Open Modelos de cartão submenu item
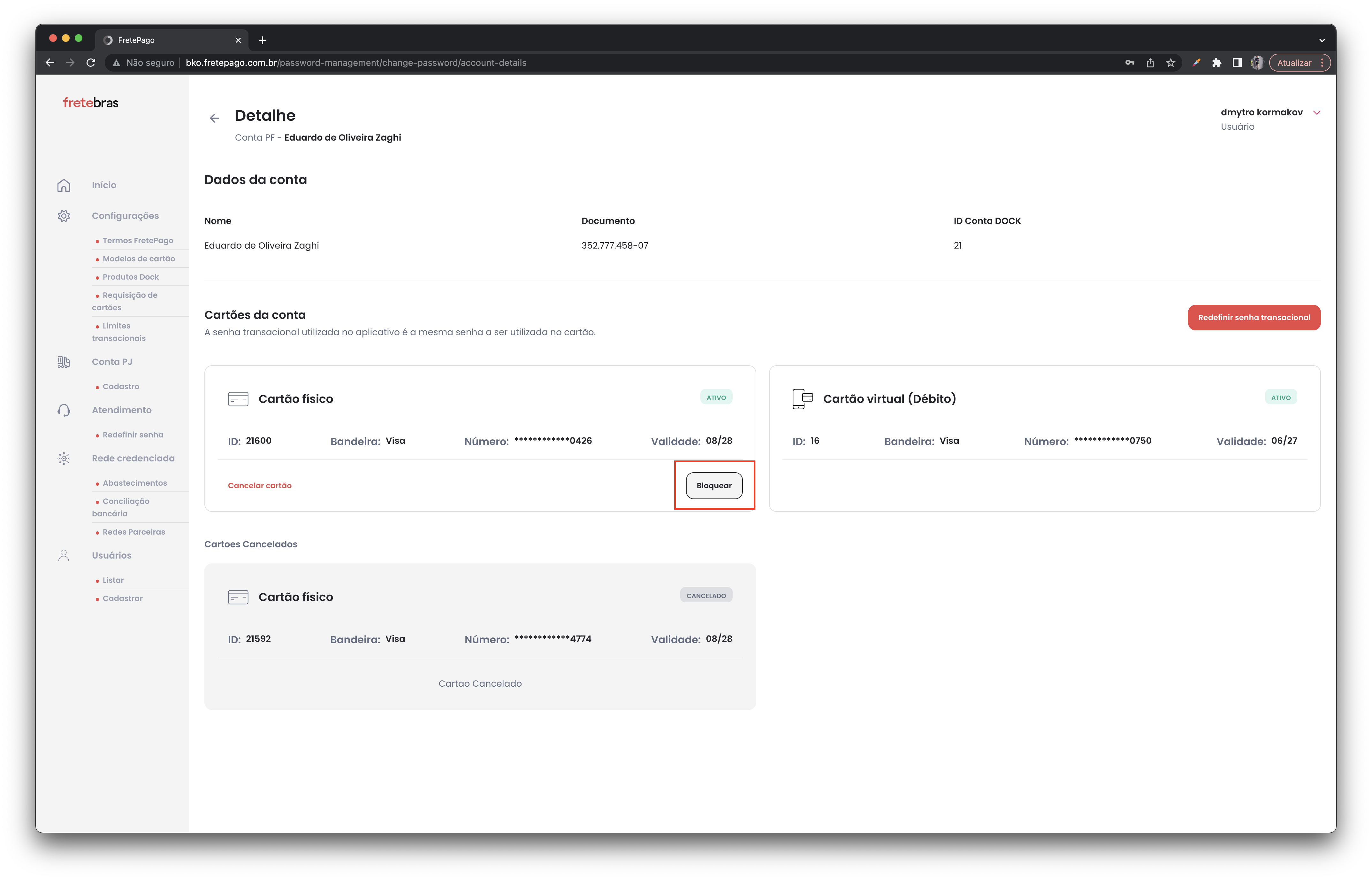Screen dimensions: 1372x880 point(139,259)
